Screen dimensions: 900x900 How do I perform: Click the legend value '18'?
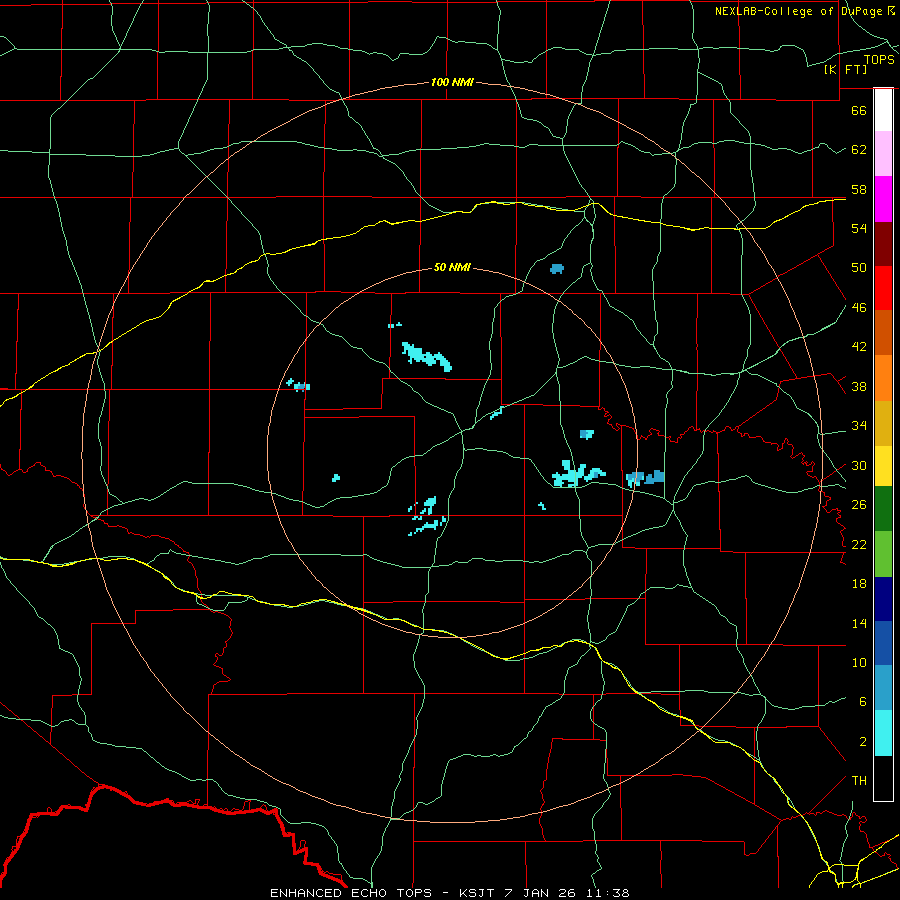point(859,584)
